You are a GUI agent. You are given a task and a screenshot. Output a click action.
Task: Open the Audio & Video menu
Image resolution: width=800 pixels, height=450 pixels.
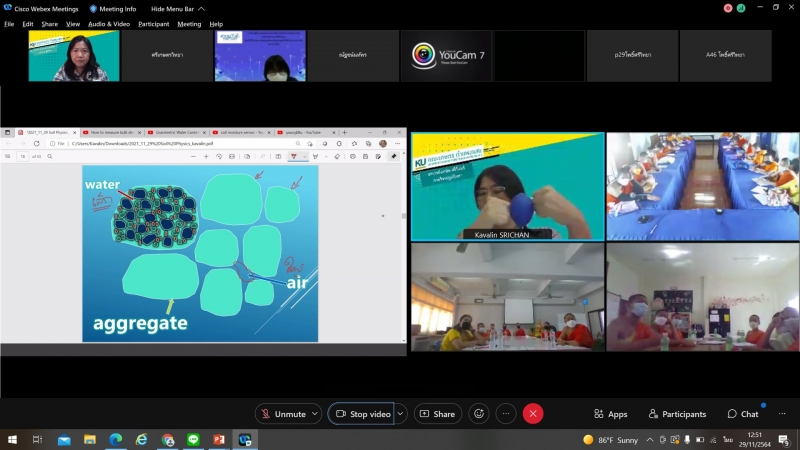pyautogui.click(x=108, y=24)
